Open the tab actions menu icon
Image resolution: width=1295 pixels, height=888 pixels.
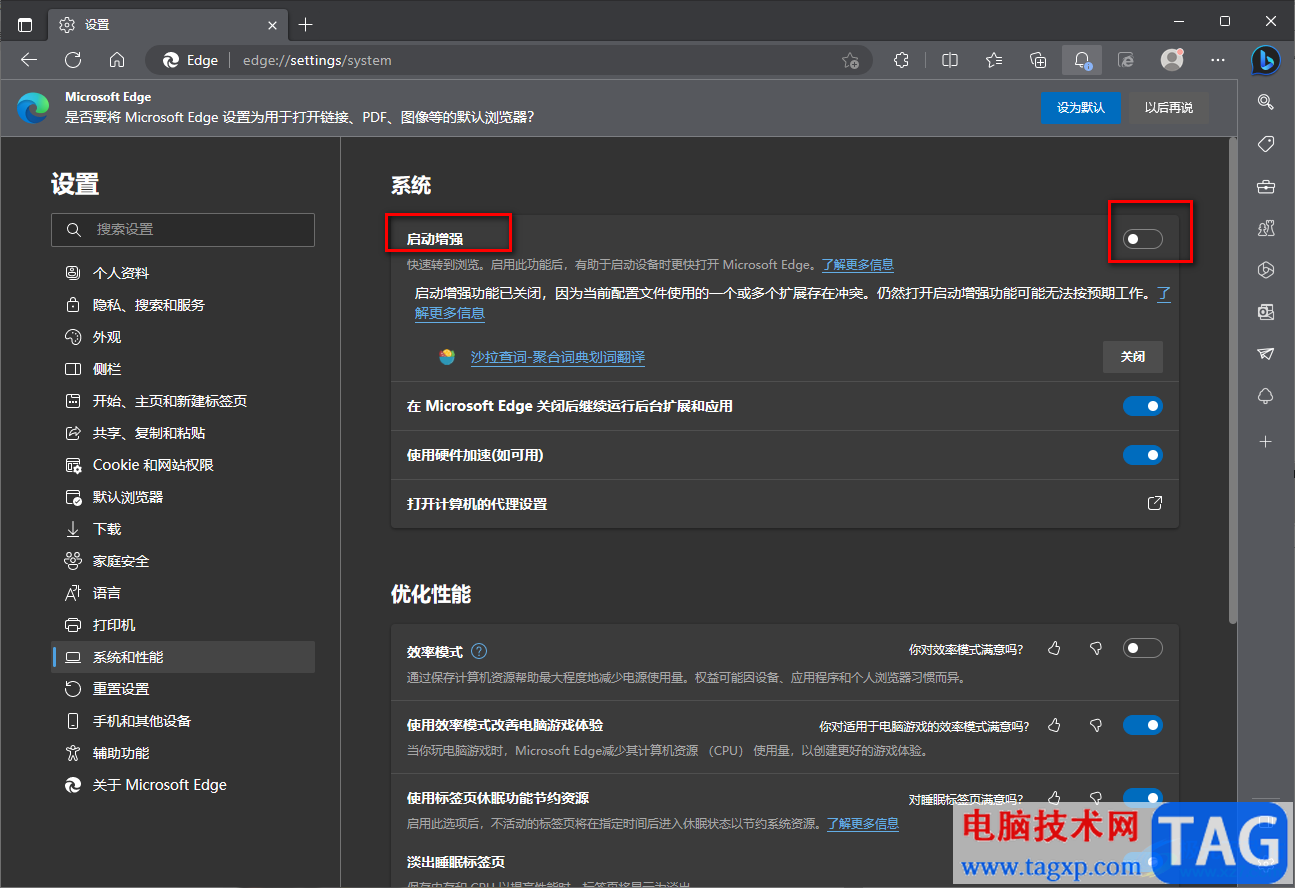[25, 24]
